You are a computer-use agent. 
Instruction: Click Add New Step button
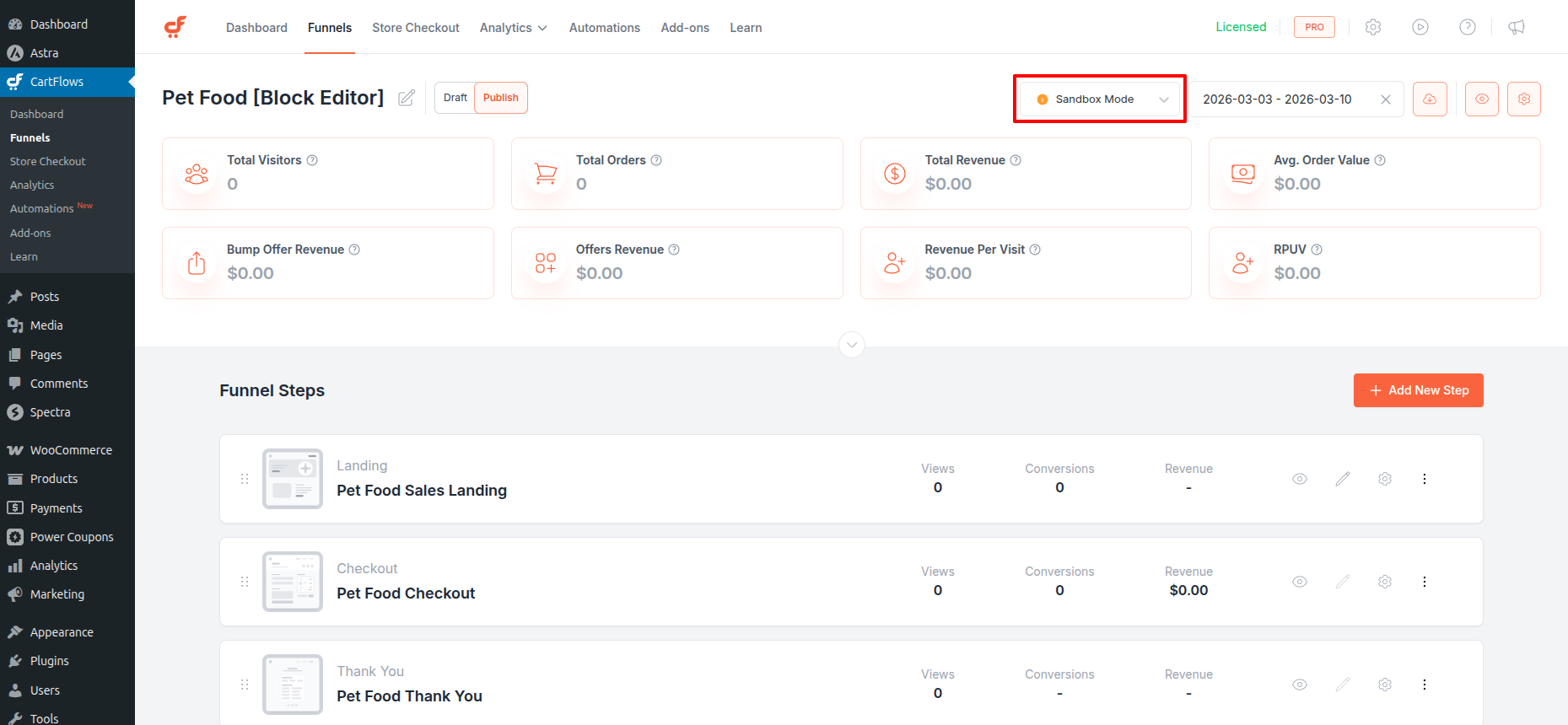[1419, 390]
